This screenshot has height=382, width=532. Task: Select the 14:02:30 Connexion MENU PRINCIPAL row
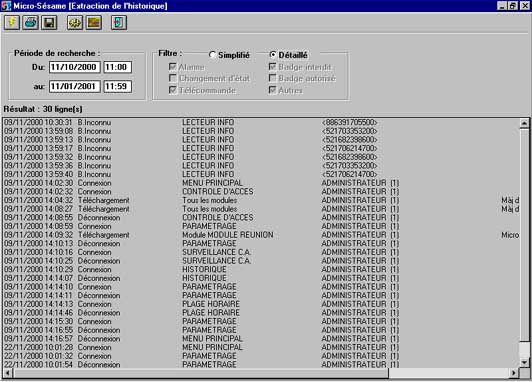click(261, 183)
